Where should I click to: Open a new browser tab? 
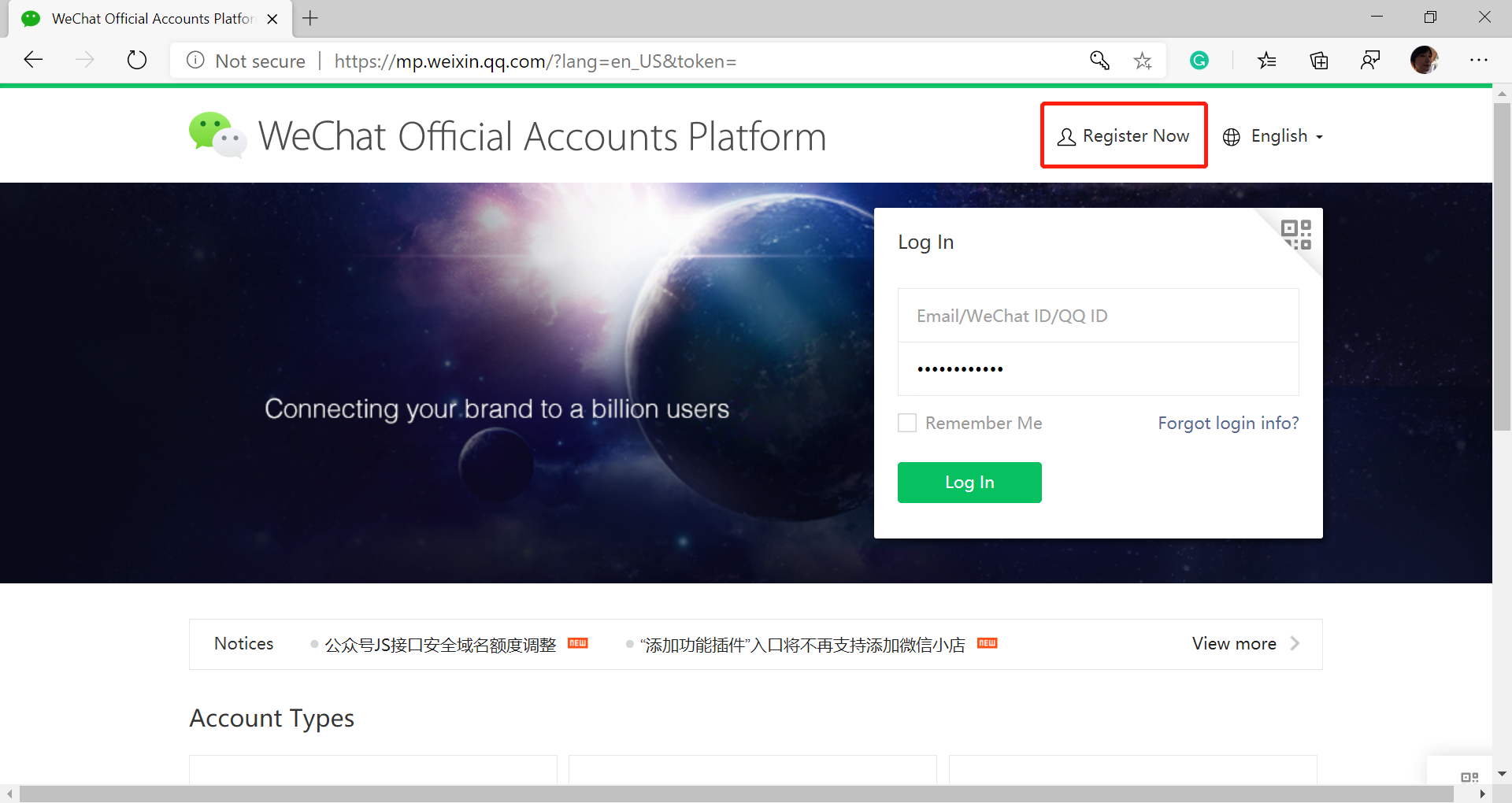pyautogui.click(x=310, y=18)
